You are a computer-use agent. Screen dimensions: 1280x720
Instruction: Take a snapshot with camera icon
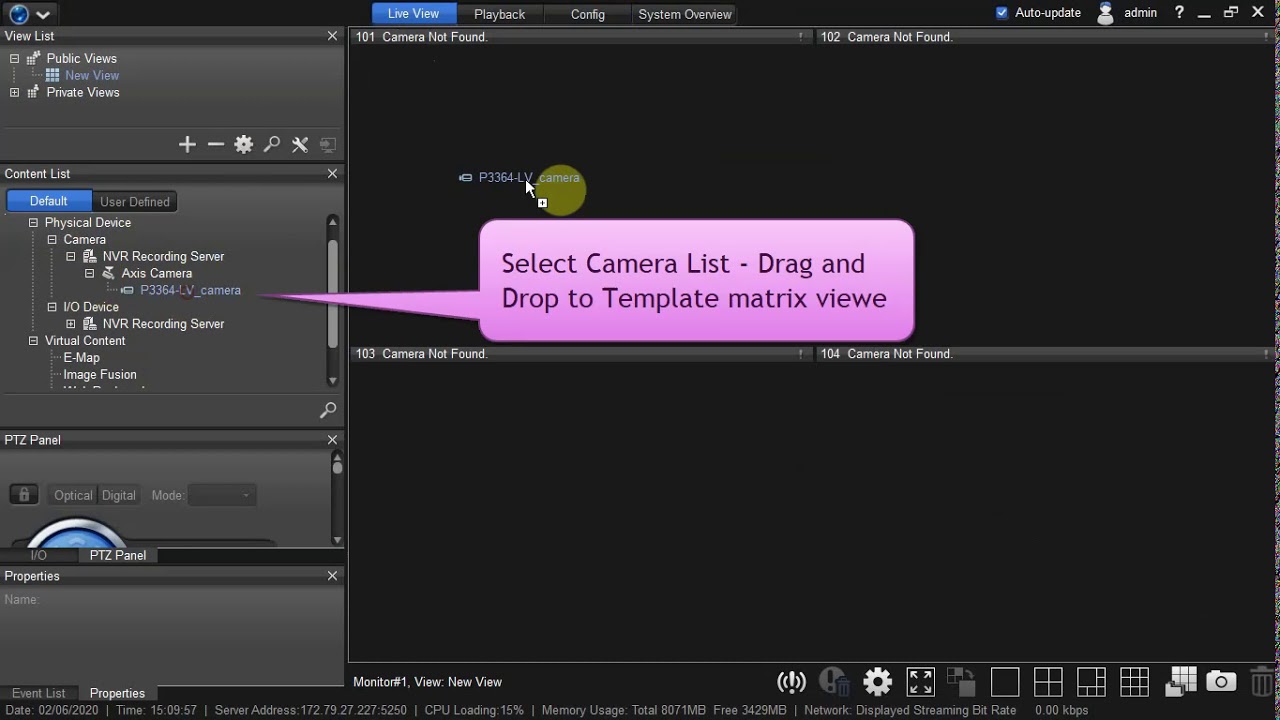coord(1221,682)
